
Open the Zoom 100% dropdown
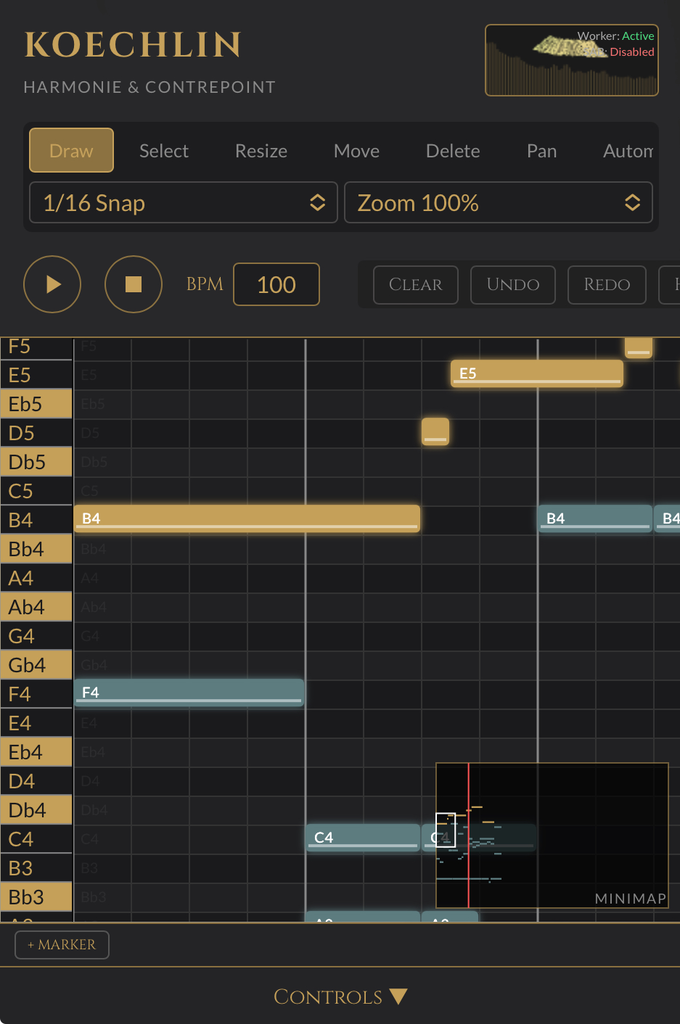click(x=498, y=203)
